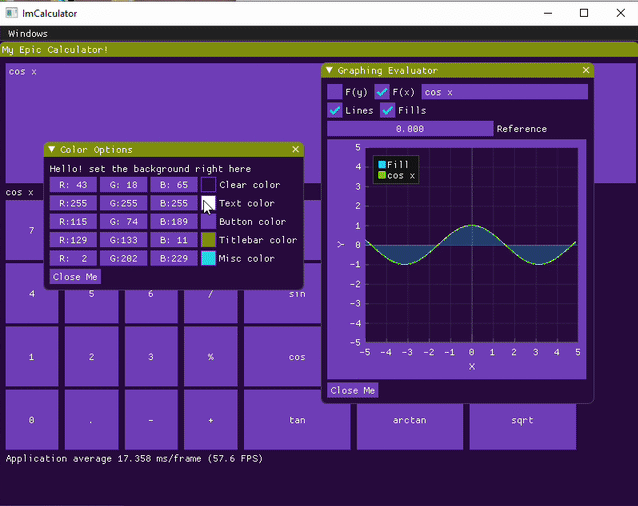Click the percent % key

210,356
